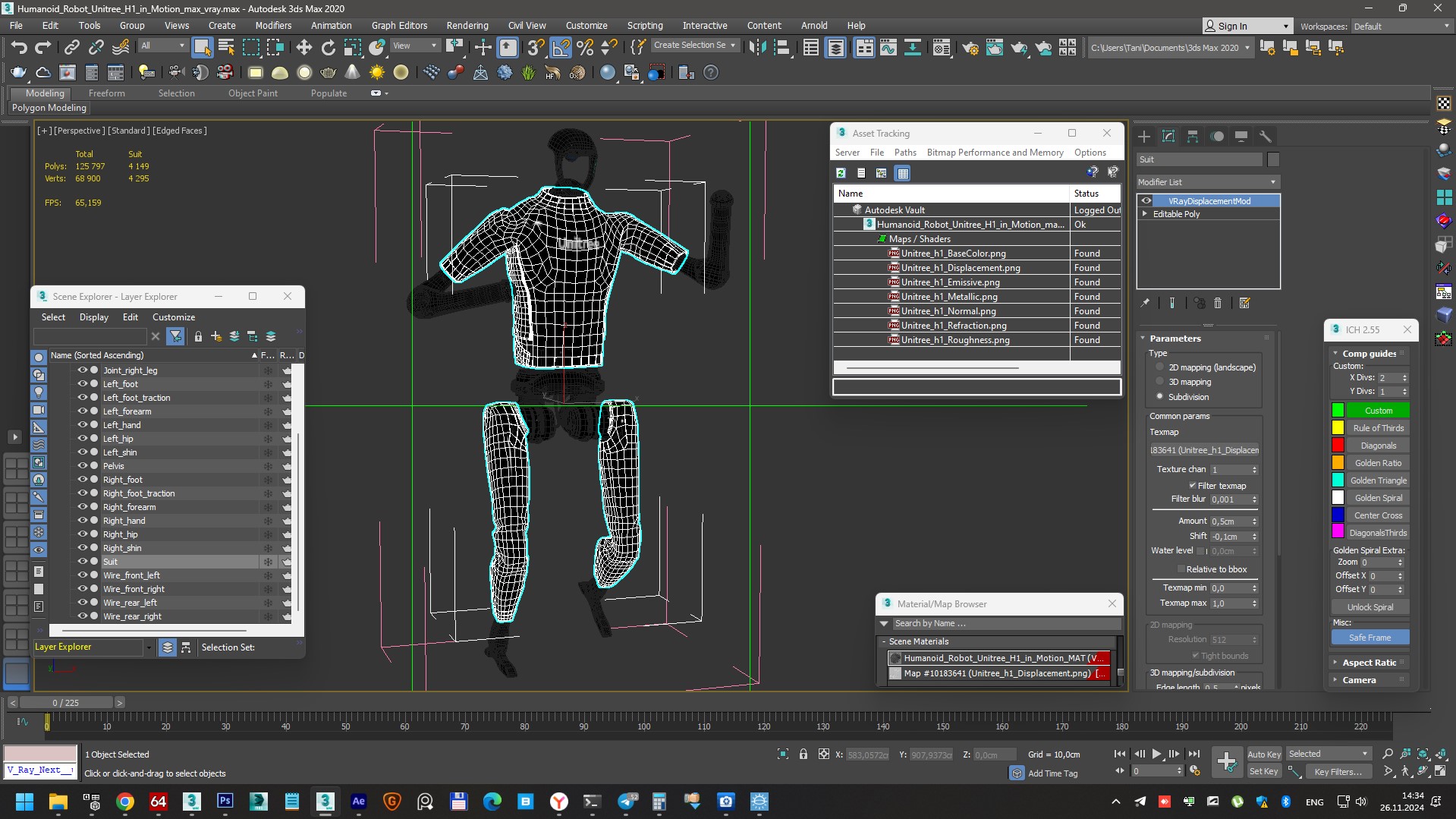
Task: Click Add Time Tag icon
Action: pos(1017,773)
